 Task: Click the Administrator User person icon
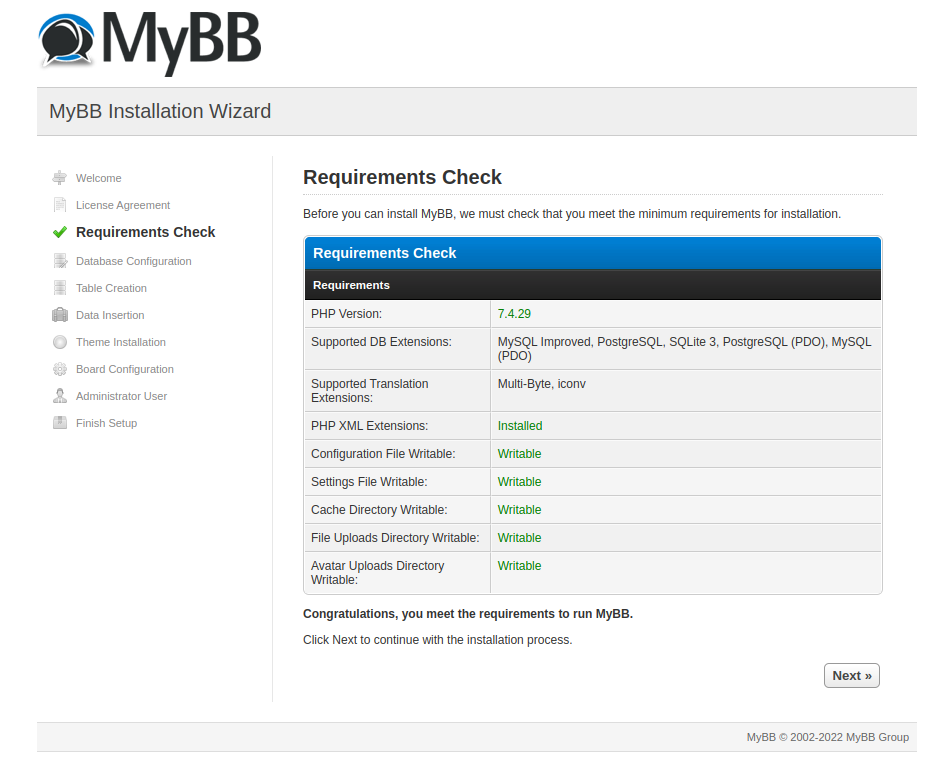pyautogui.click(x=61, y=396)
